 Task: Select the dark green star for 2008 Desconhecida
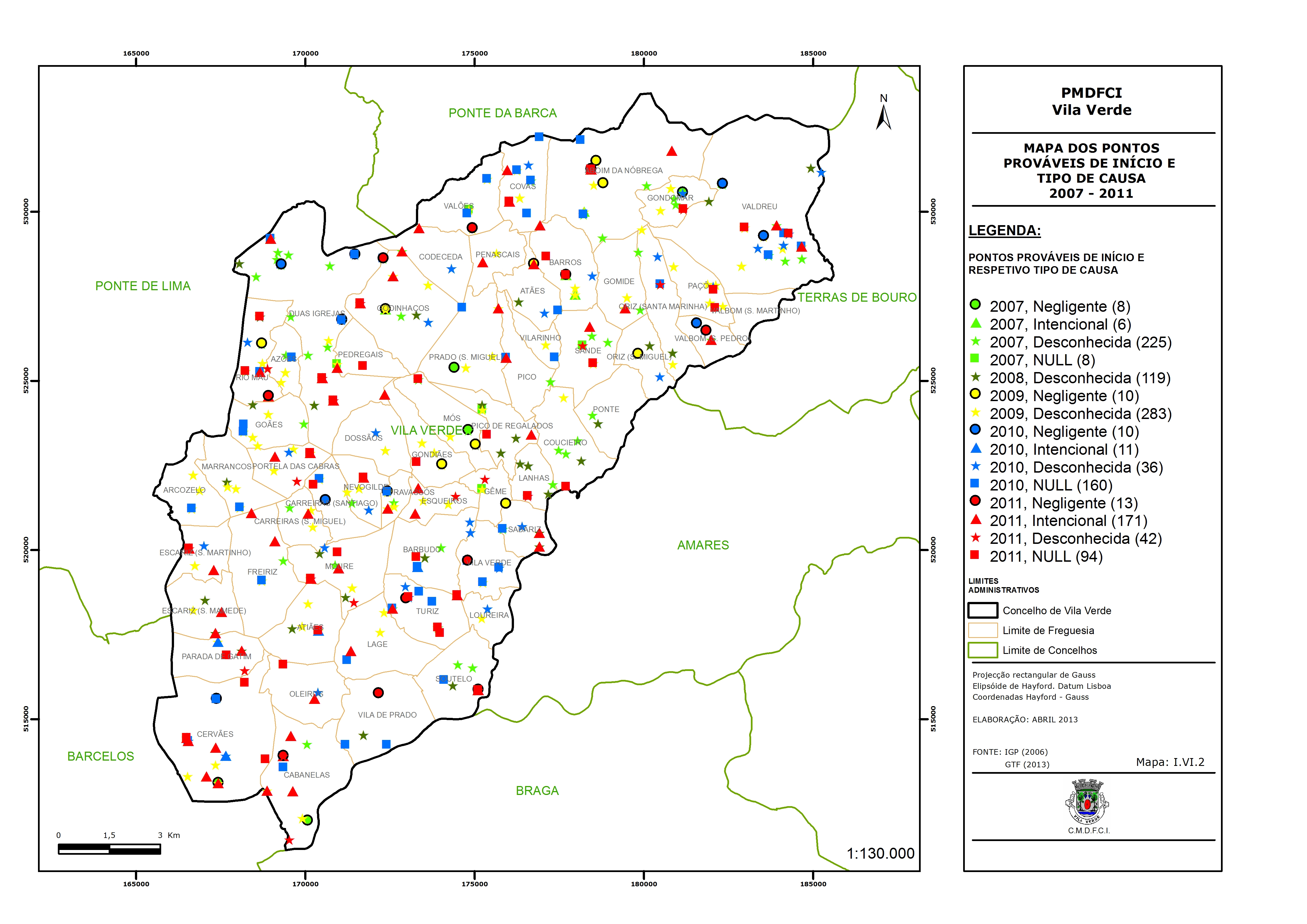[x=976, y=377]
